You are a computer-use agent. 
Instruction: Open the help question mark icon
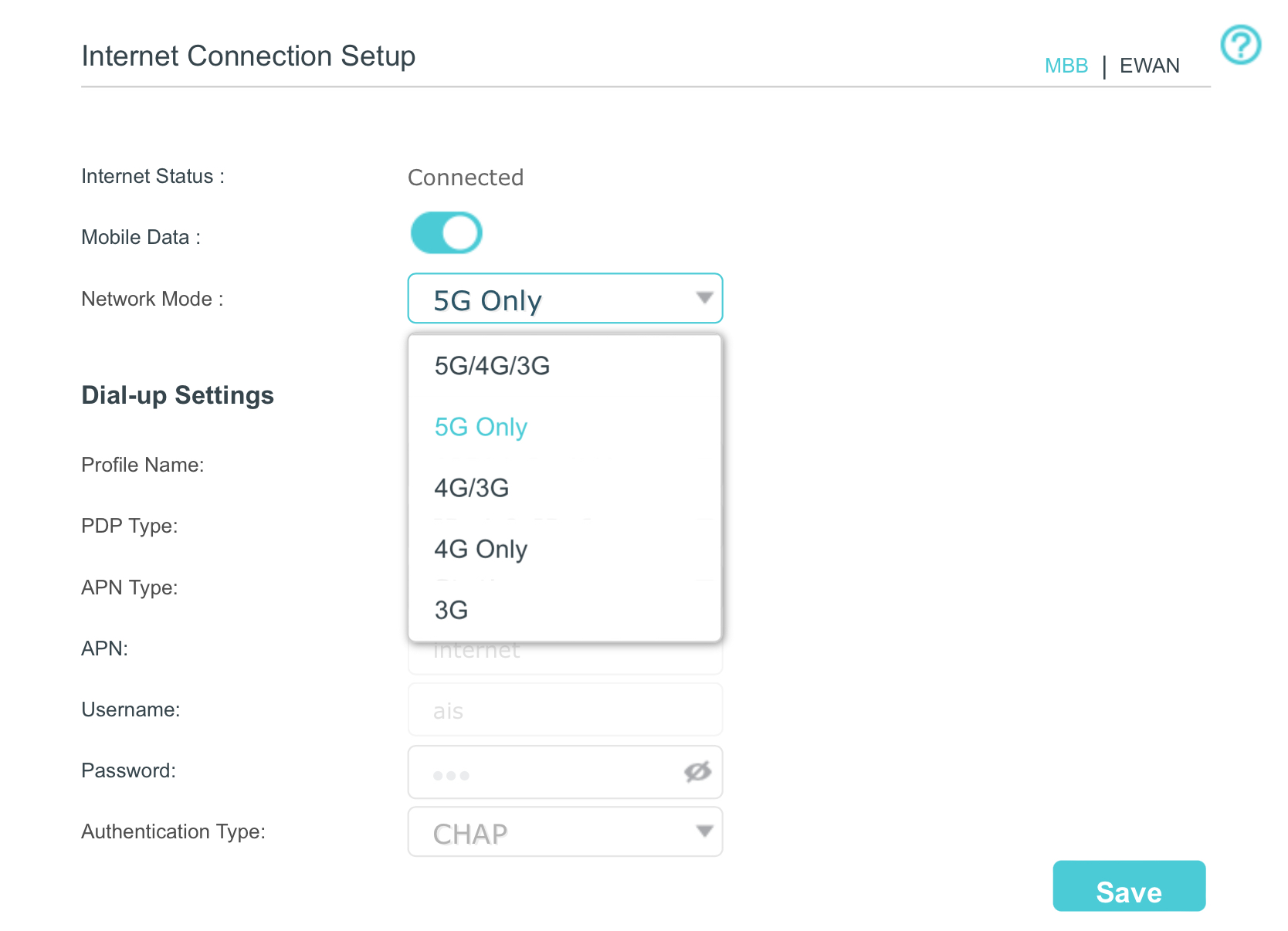(1240, 45)
